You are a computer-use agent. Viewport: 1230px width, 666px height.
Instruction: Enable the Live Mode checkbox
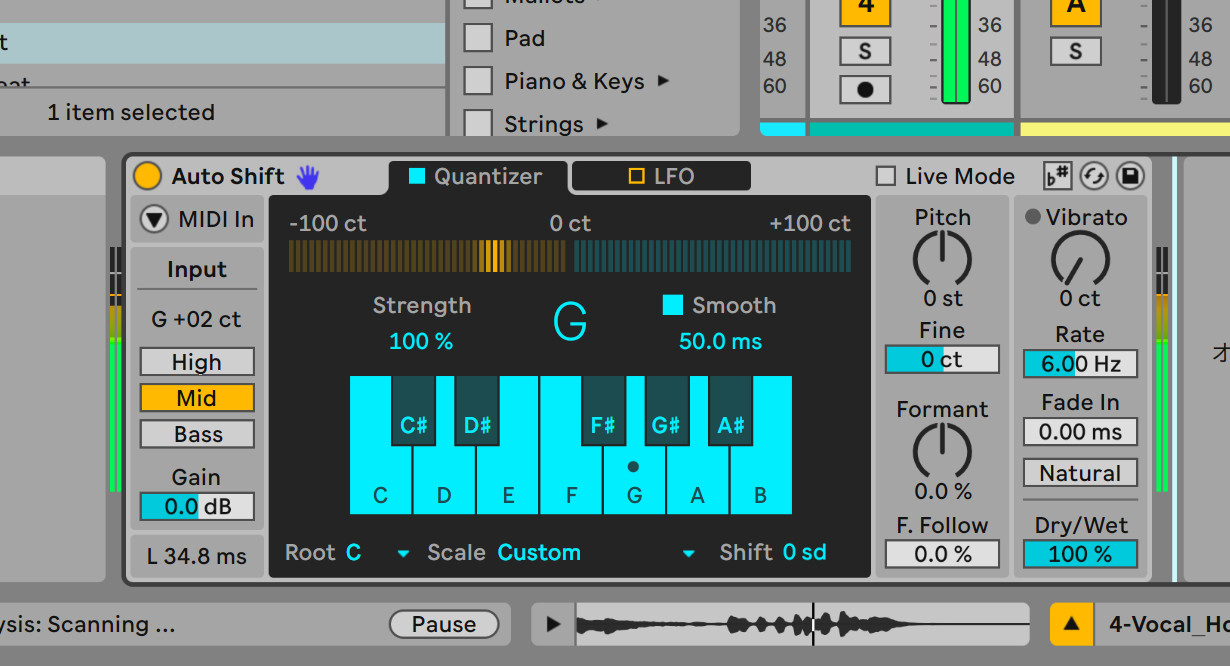[886, 177]
